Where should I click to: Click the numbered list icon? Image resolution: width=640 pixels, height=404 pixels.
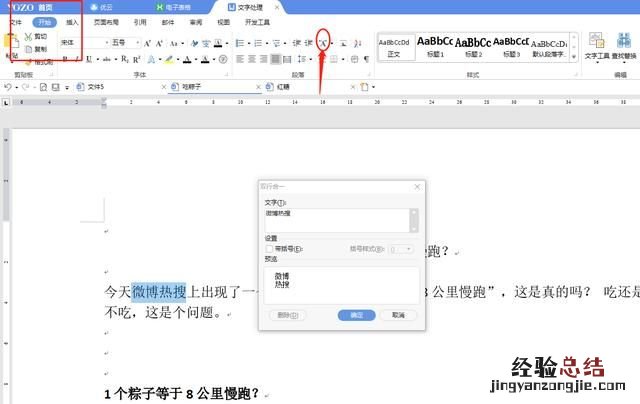[258, 43]
